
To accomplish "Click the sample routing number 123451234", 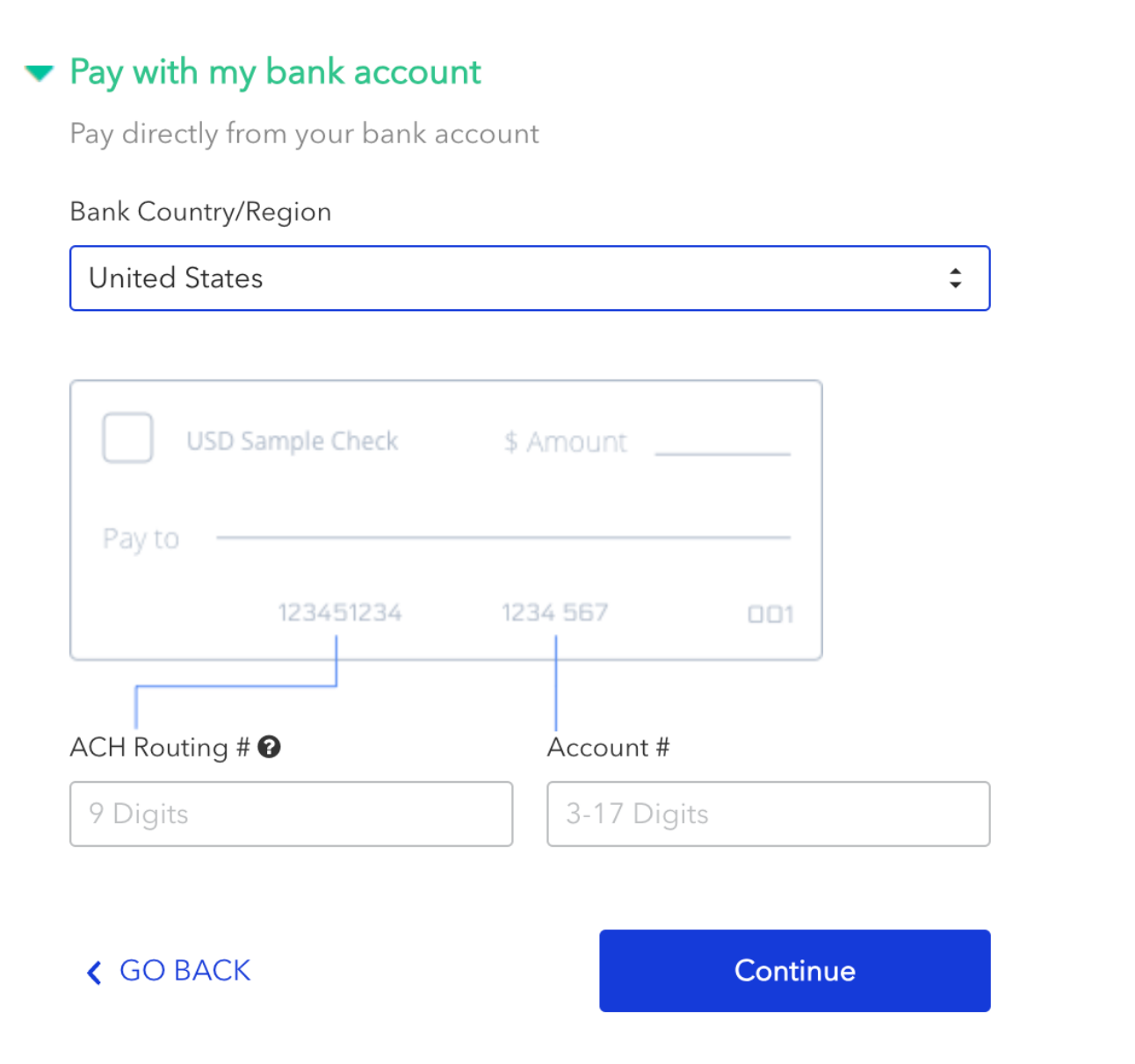I will tap(340, 612).
